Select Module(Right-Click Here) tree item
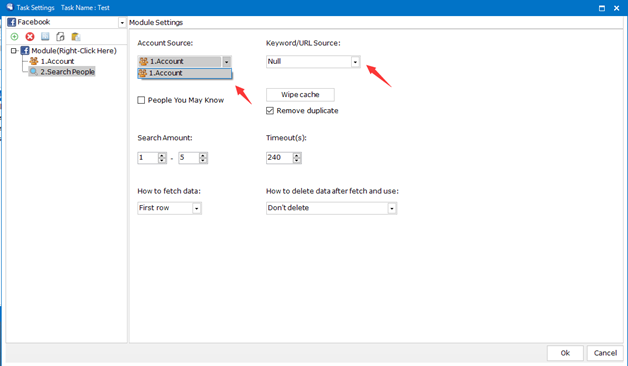 (74, 51)
